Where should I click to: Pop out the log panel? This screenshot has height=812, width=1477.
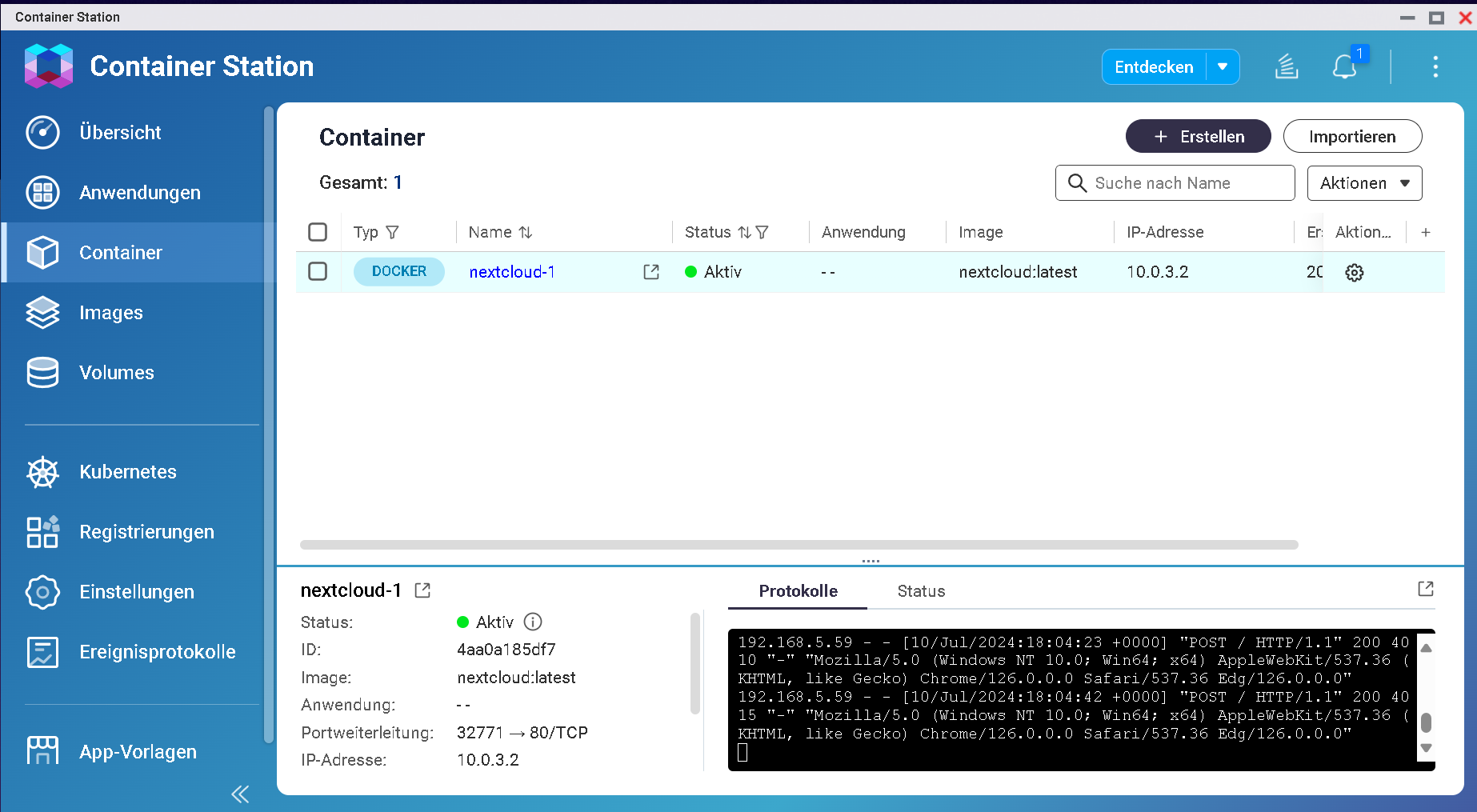coord(1426,589)
